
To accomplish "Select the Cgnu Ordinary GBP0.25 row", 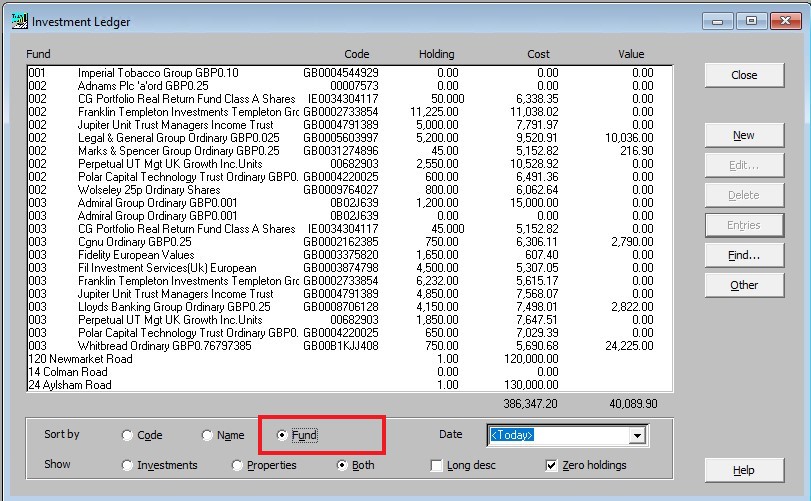I will tap(350, 242).
